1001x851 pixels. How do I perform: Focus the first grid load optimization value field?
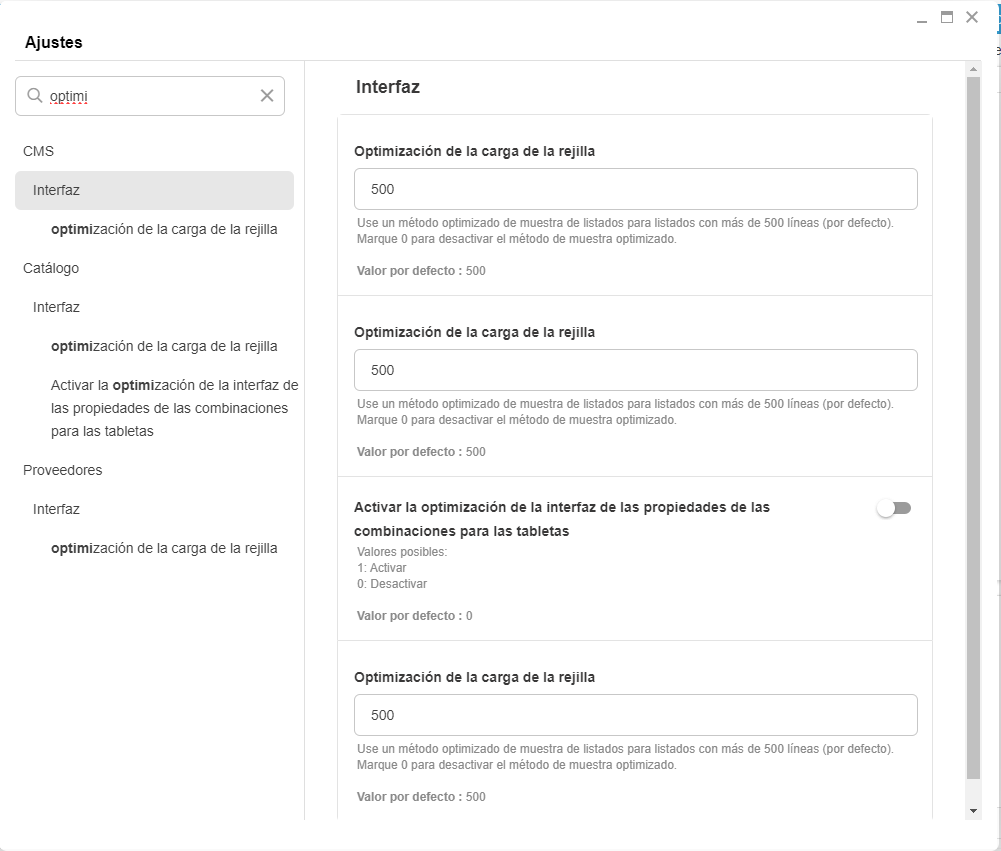pos(635,189)
